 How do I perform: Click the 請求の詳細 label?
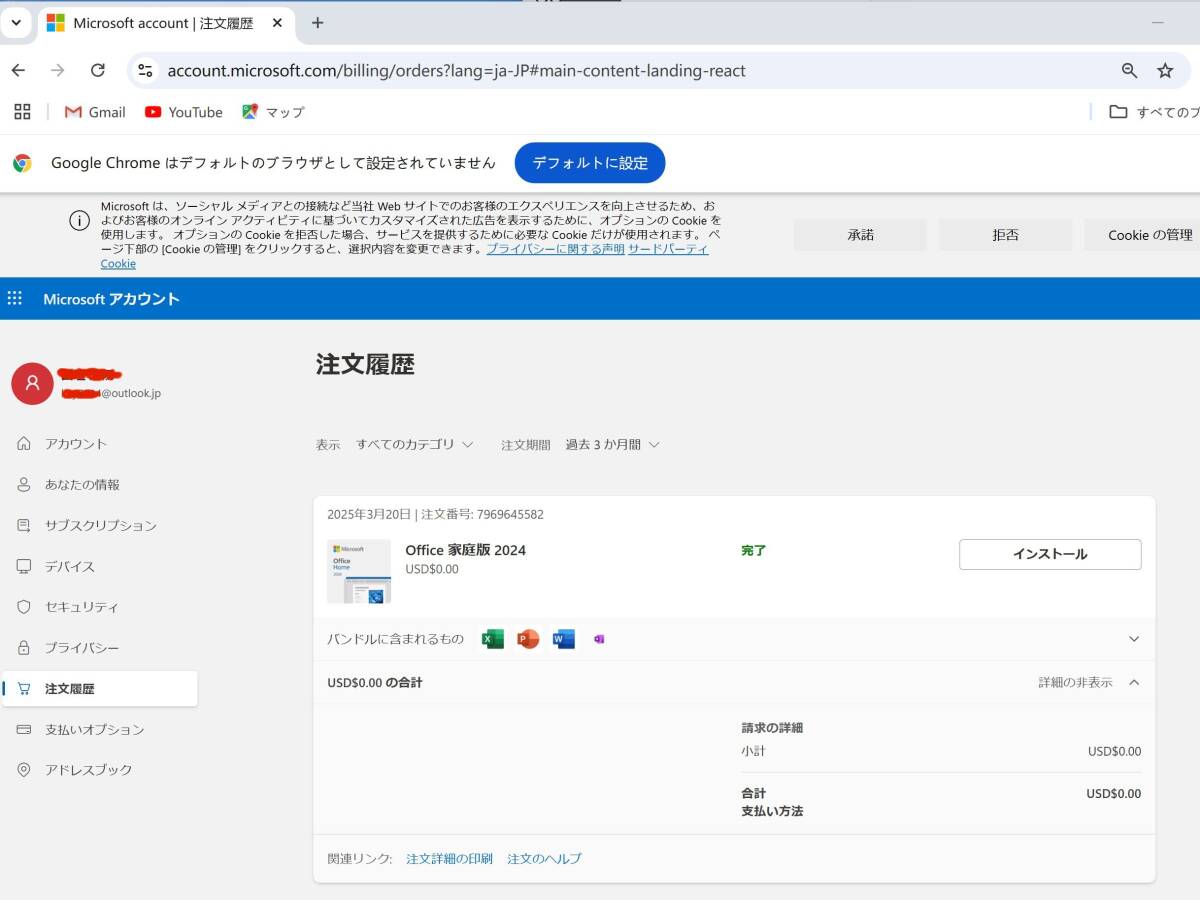click(x=772, y=728)
